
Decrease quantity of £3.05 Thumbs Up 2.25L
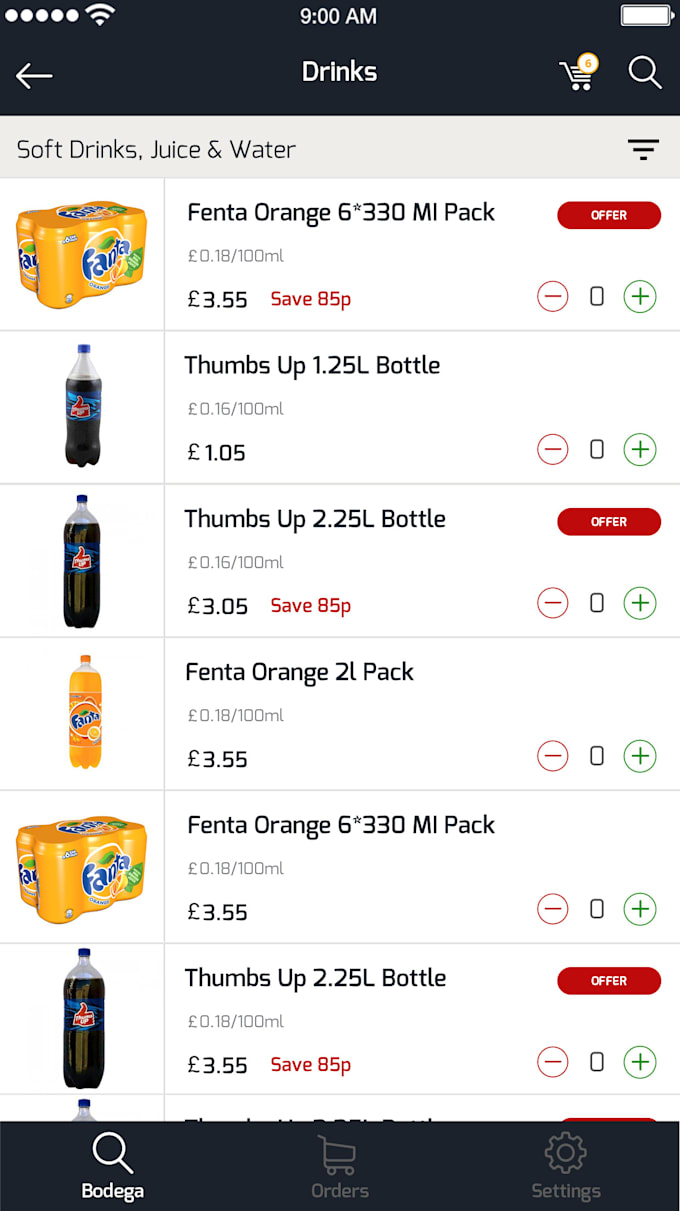click(553, 603)
